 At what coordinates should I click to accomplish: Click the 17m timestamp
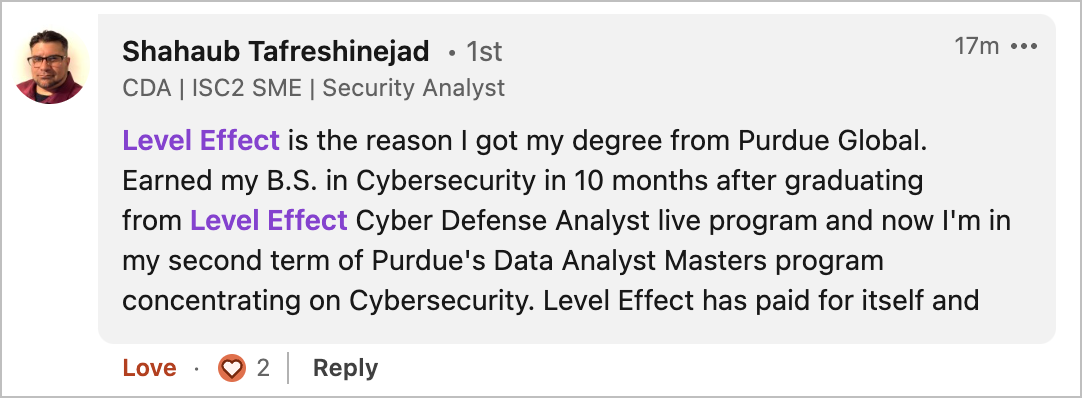pyautogui.click(x=976, y=46)
